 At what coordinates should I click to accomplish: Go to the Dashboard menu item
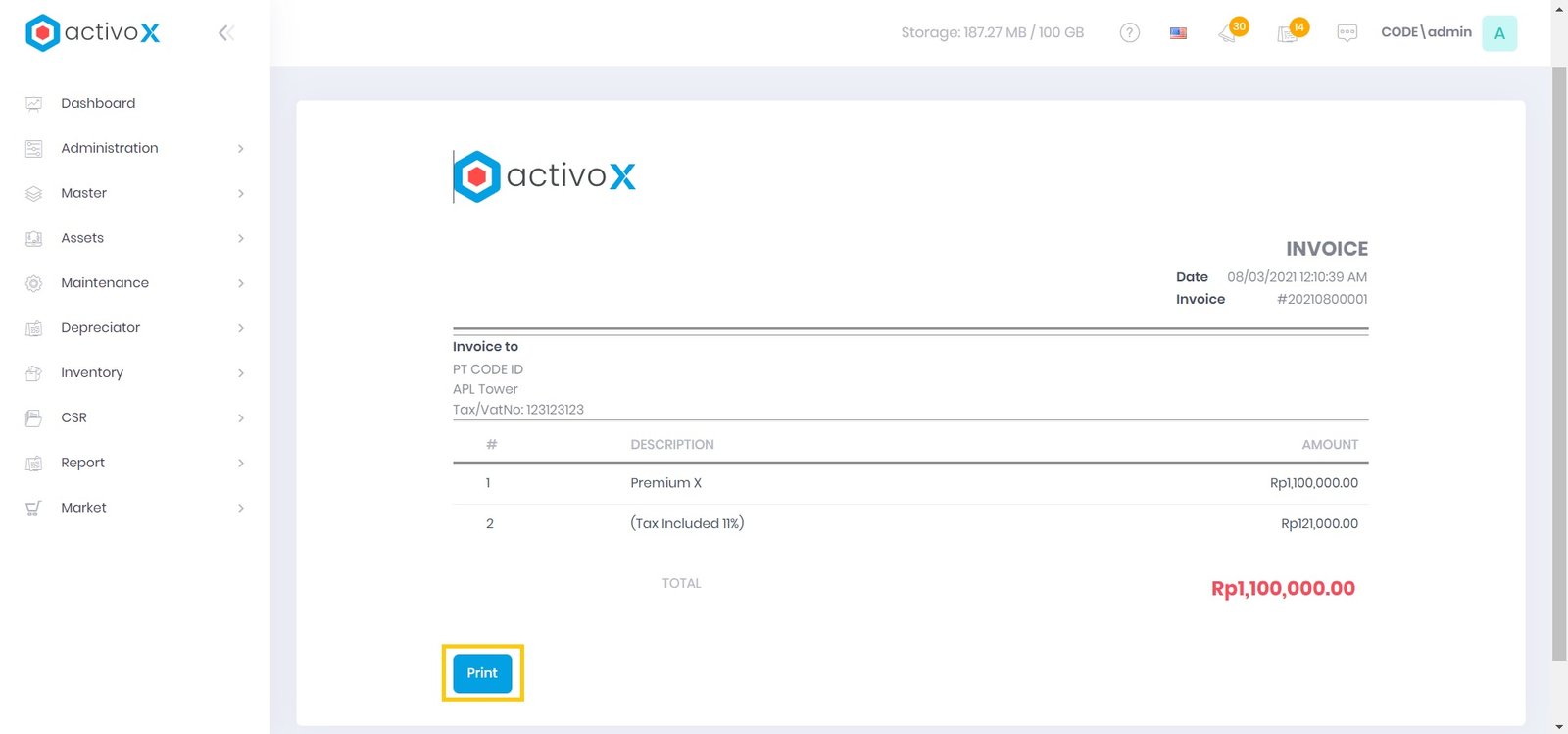(x=98, y=103)
